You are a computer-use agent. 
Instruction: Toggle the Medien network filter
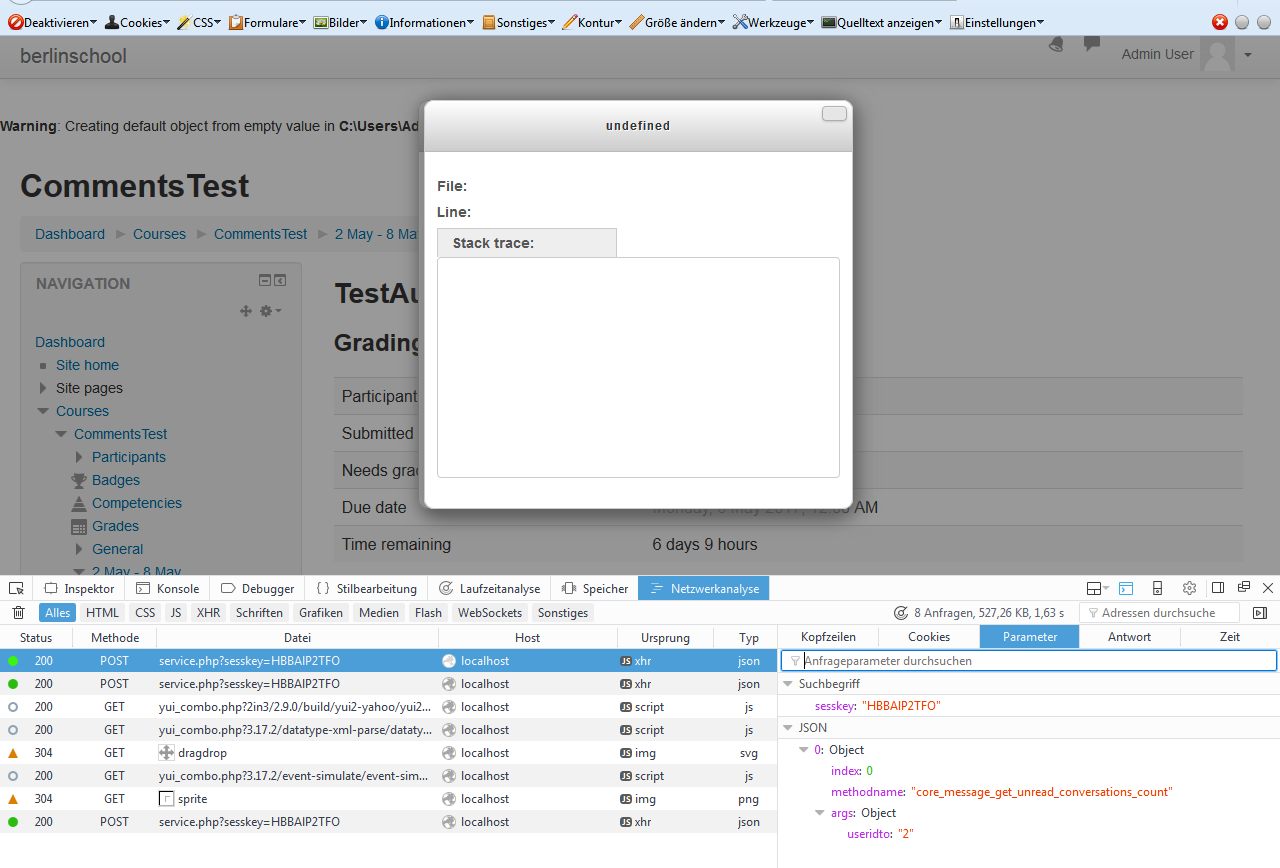[x=379, y=612]
